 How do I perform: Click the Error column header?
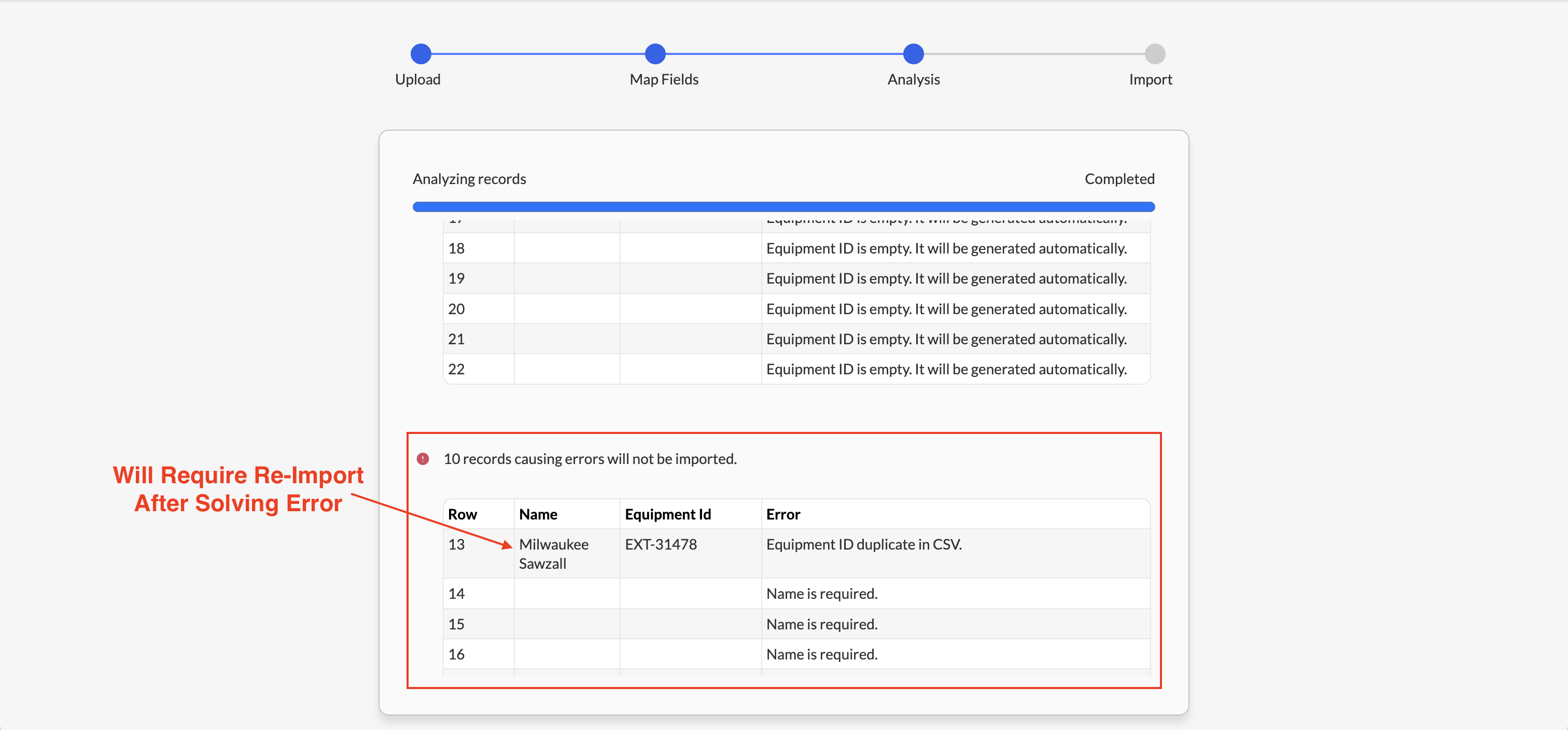(783, 514)
